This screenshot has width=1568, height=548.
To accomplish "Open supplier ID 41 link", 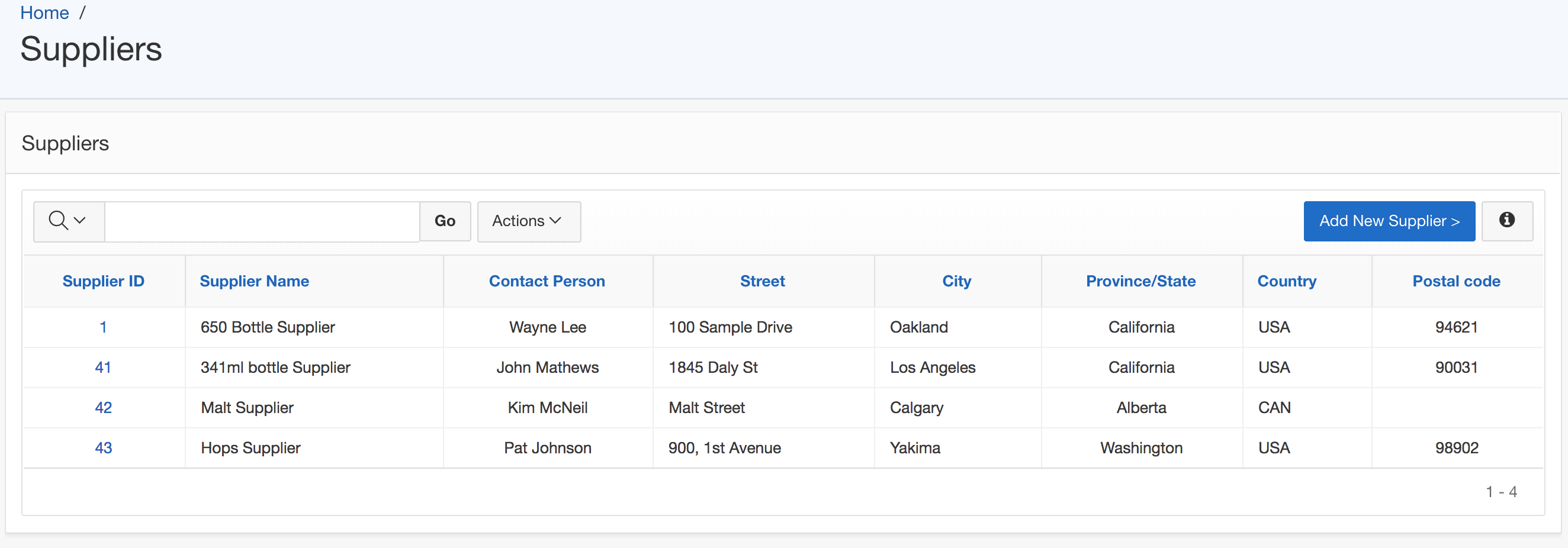I will coord(103,368).
